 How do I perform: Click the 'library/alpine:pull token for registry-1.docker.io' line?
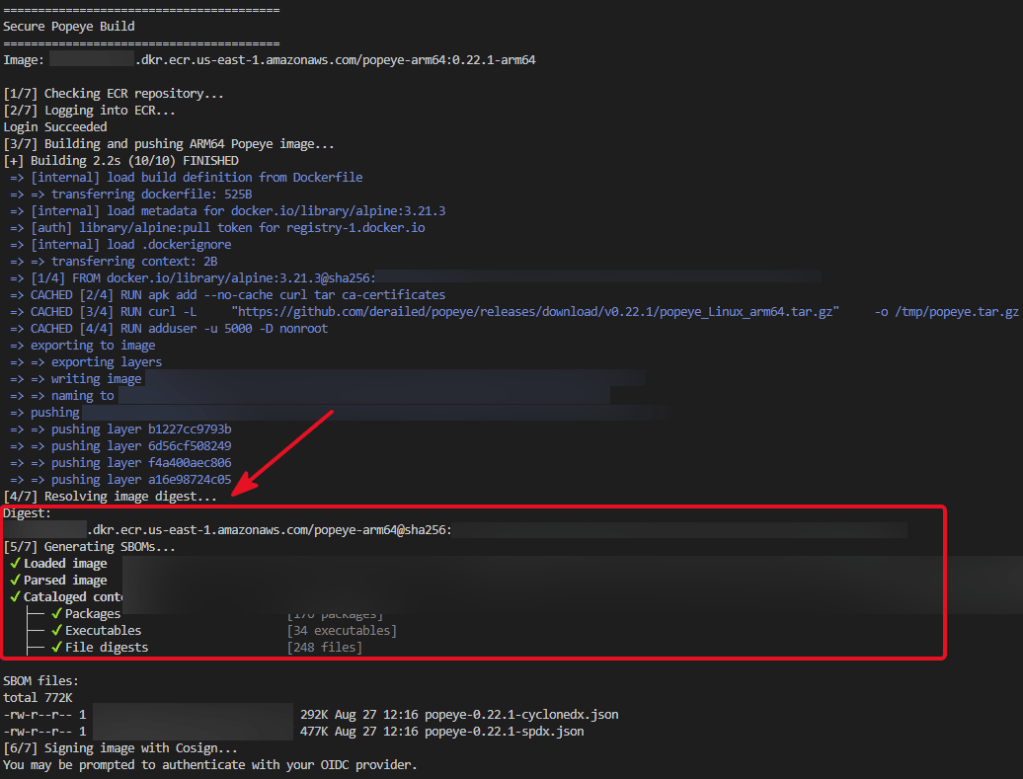pyautogui.click(x=217, y=228)
